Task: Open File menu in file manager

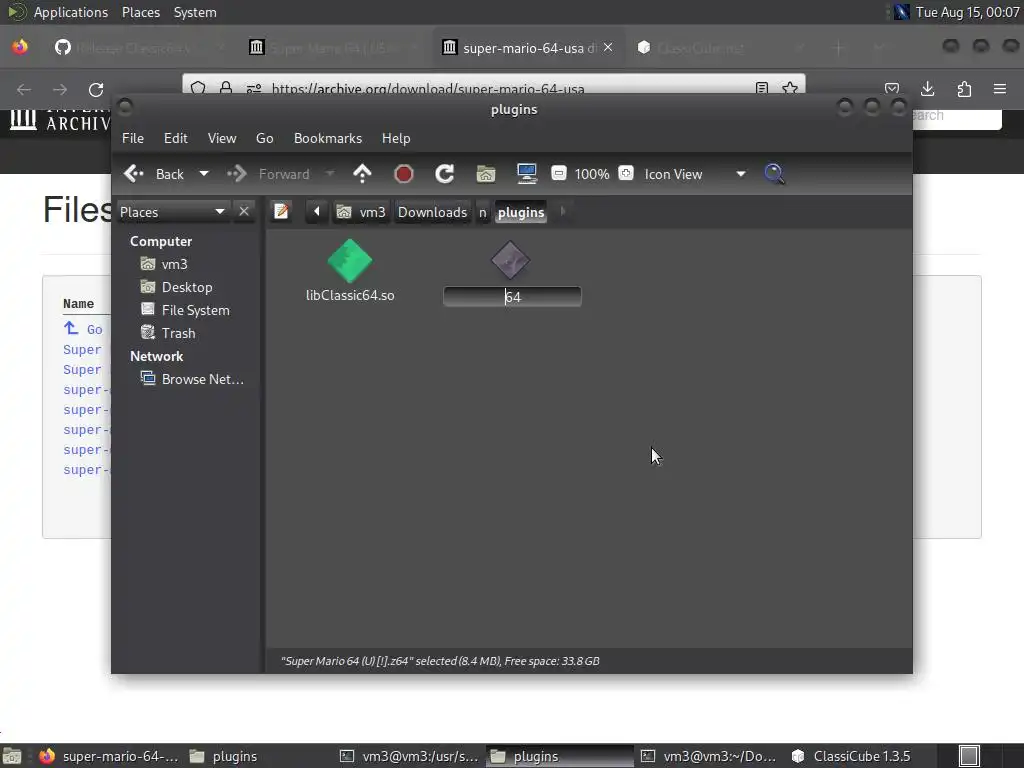Action: [133, 138]
